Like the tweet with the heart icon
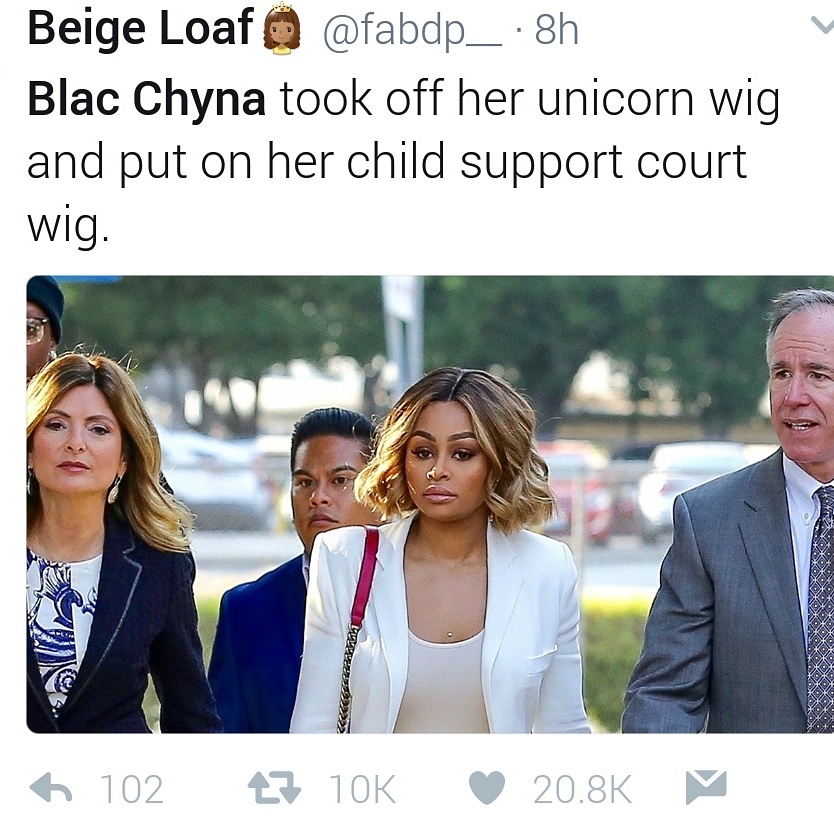Viewport: 834px width, 834px height. tap(487, 788)
